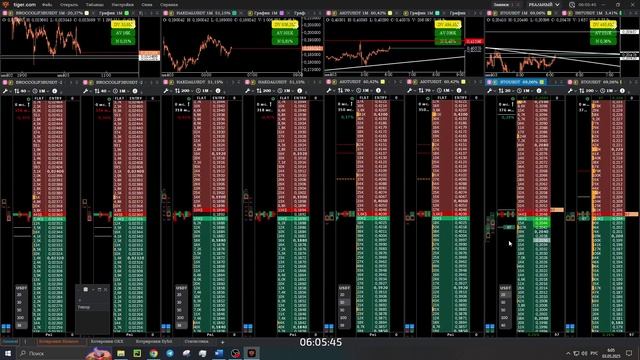Click blue grid icon at bottom of highlighted STOUSDT book
Viewport: 640px width, 360px height.
(x=490, y=327)
